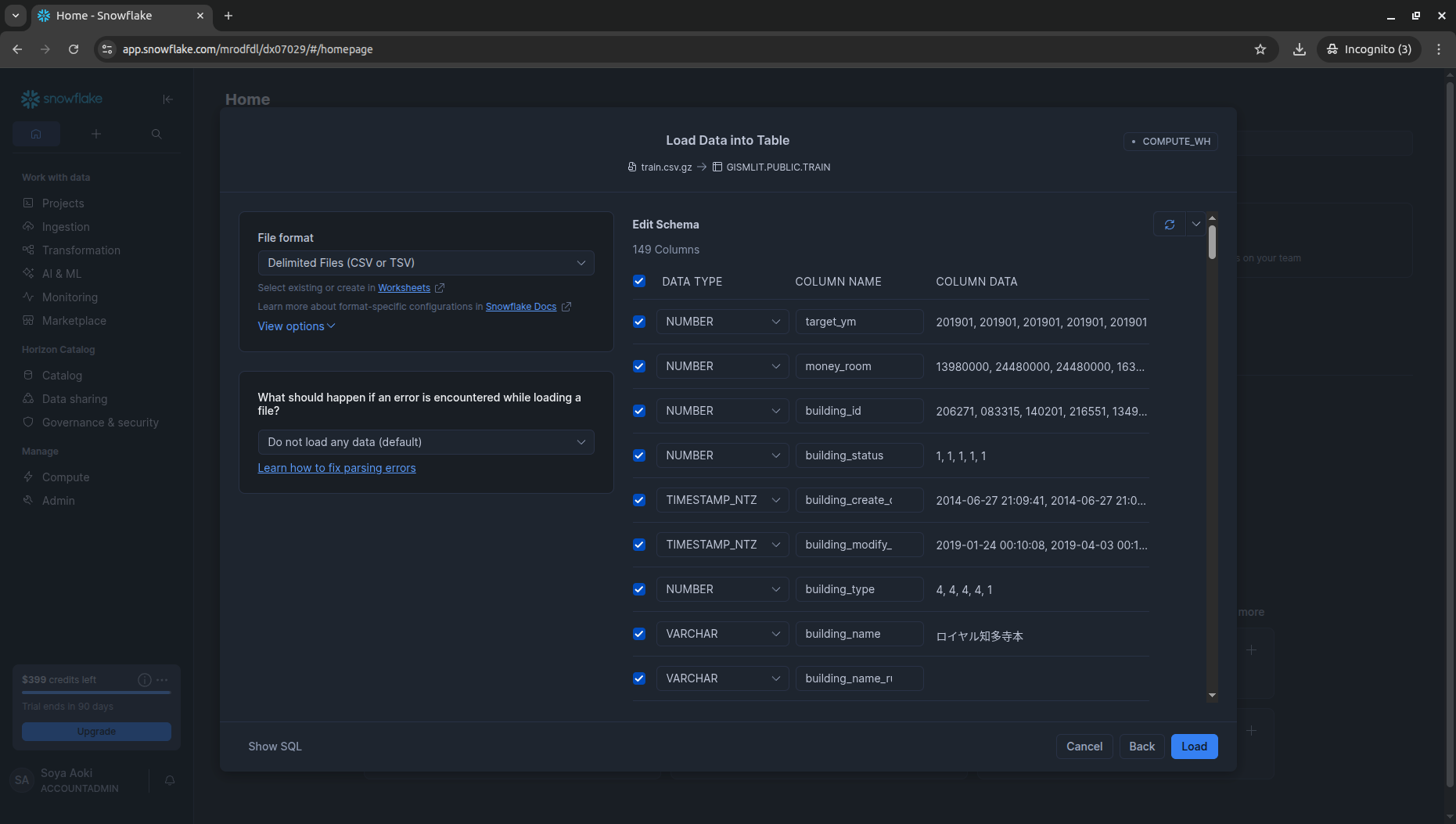Click the schema list scrollbar thumb
Image resolution: width=1456 pixels, height=824 pixels.
1212,242
